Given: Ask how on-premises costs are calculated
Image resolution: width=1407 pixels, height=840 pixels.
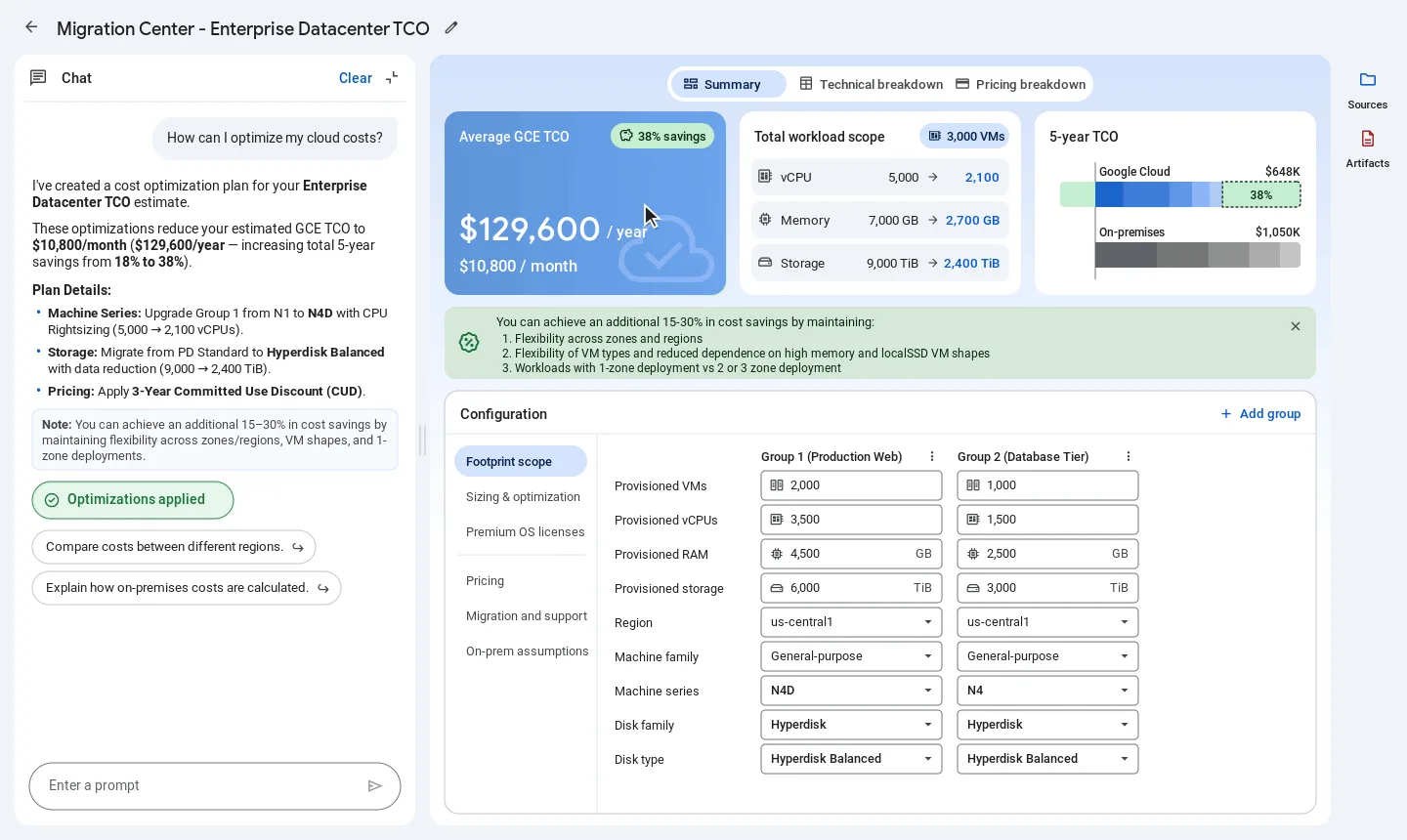Looking at the screenshot, I should (x=187, y=588).
